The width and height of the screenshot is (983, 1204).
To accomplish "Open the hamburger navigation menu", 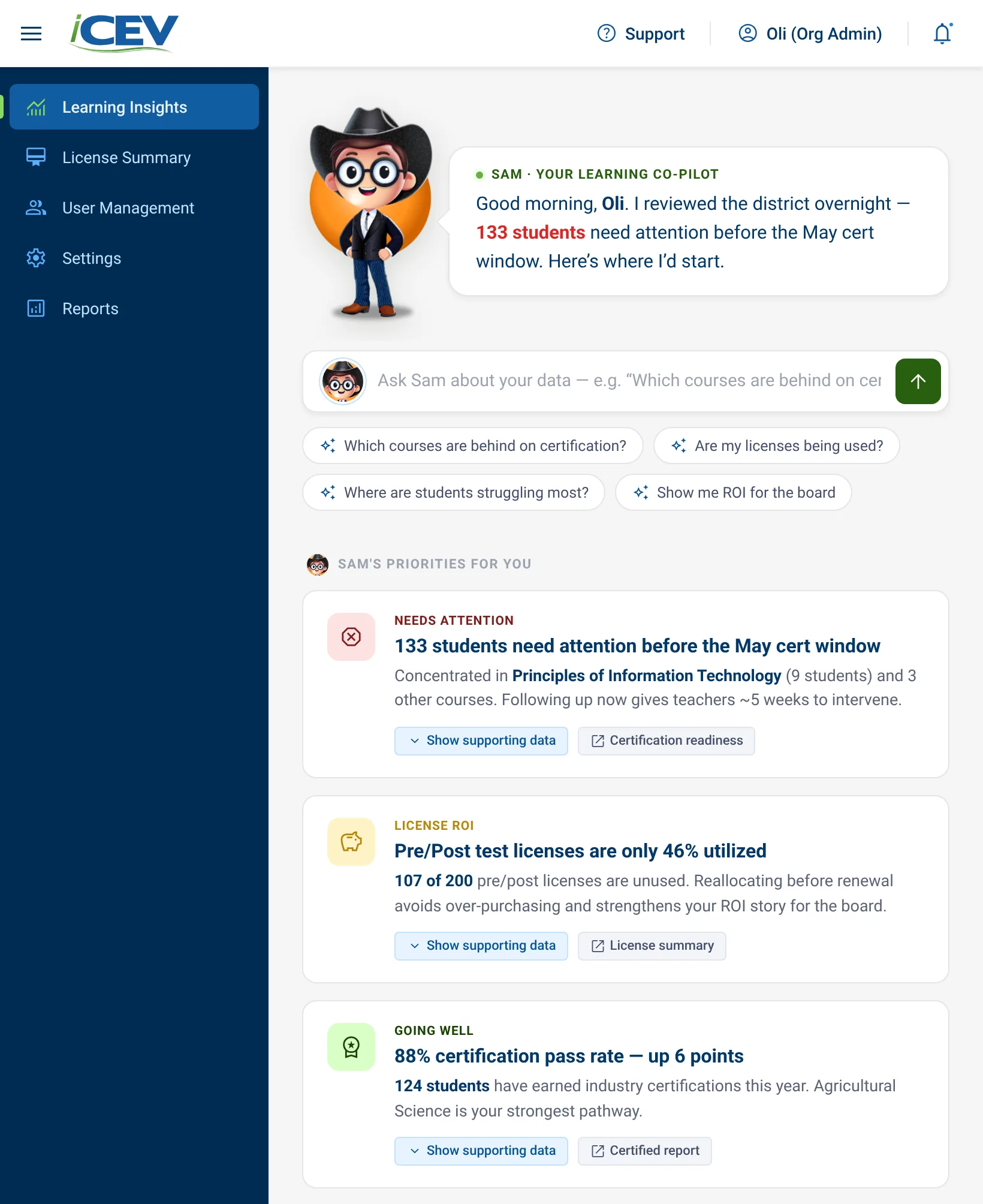I will 31,34.
